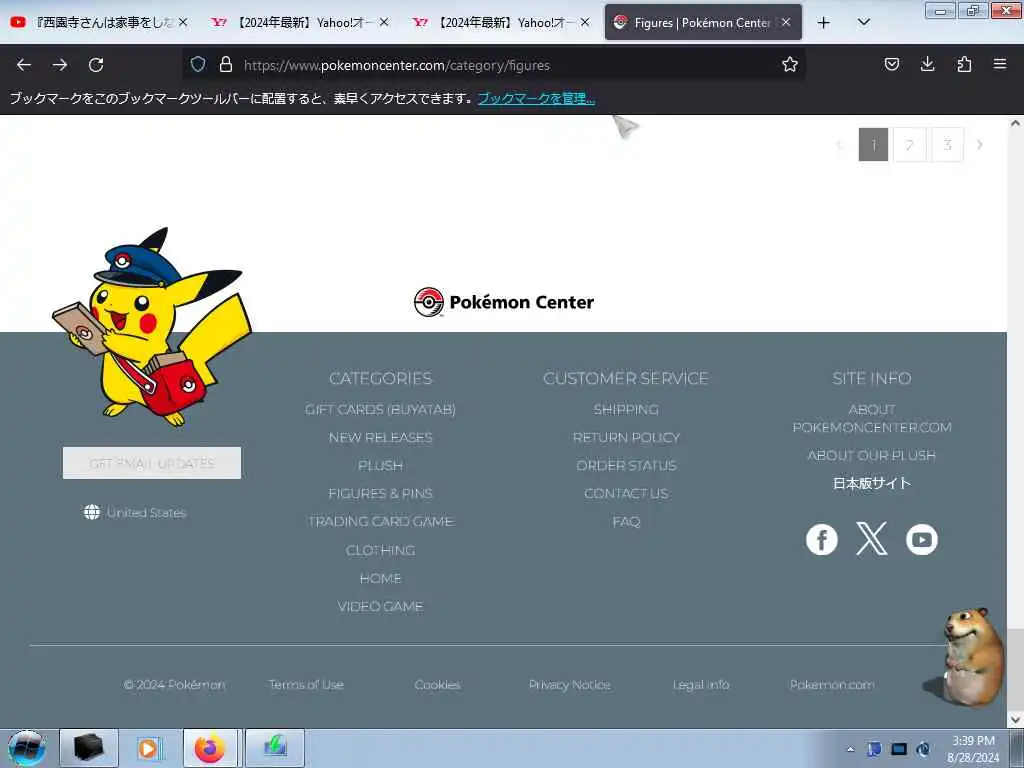Open a new browser tab
The image size is (1024, 768).
pos(824,23)
